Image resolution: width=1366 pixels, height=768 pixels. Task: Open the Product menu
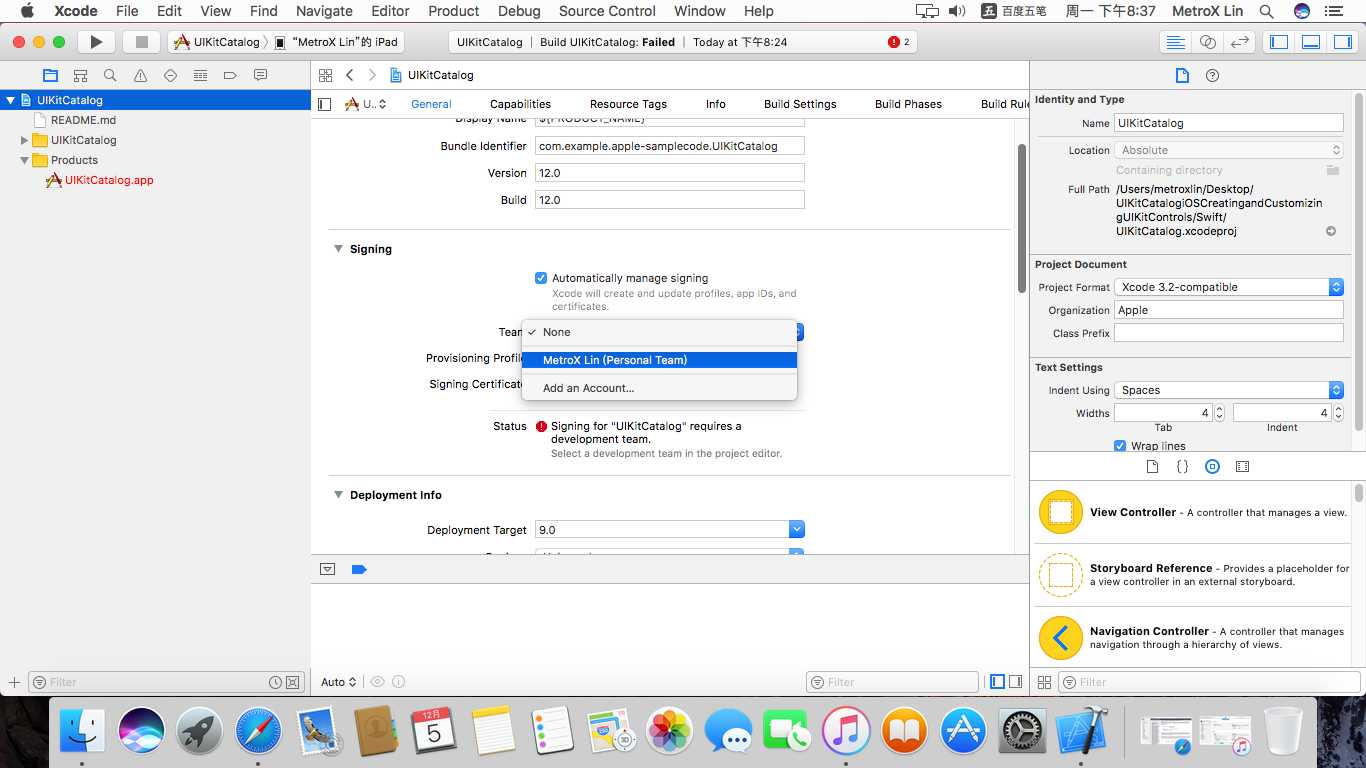point(453,11)
